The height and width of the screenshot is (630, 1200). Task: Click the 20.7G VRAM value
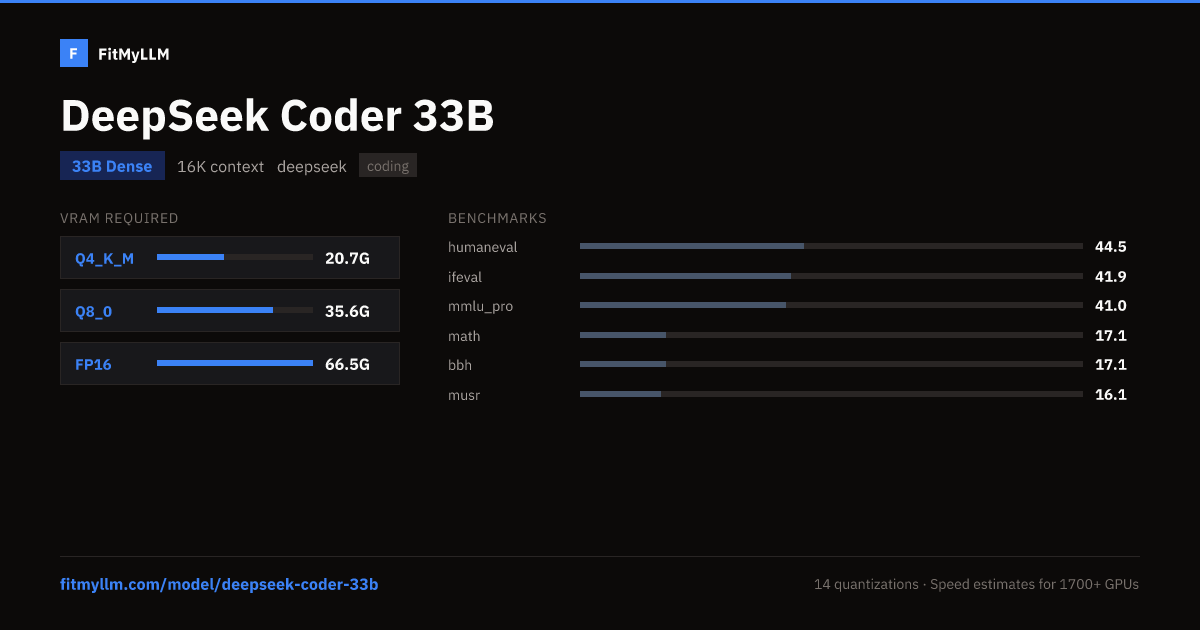click(347, 258)
